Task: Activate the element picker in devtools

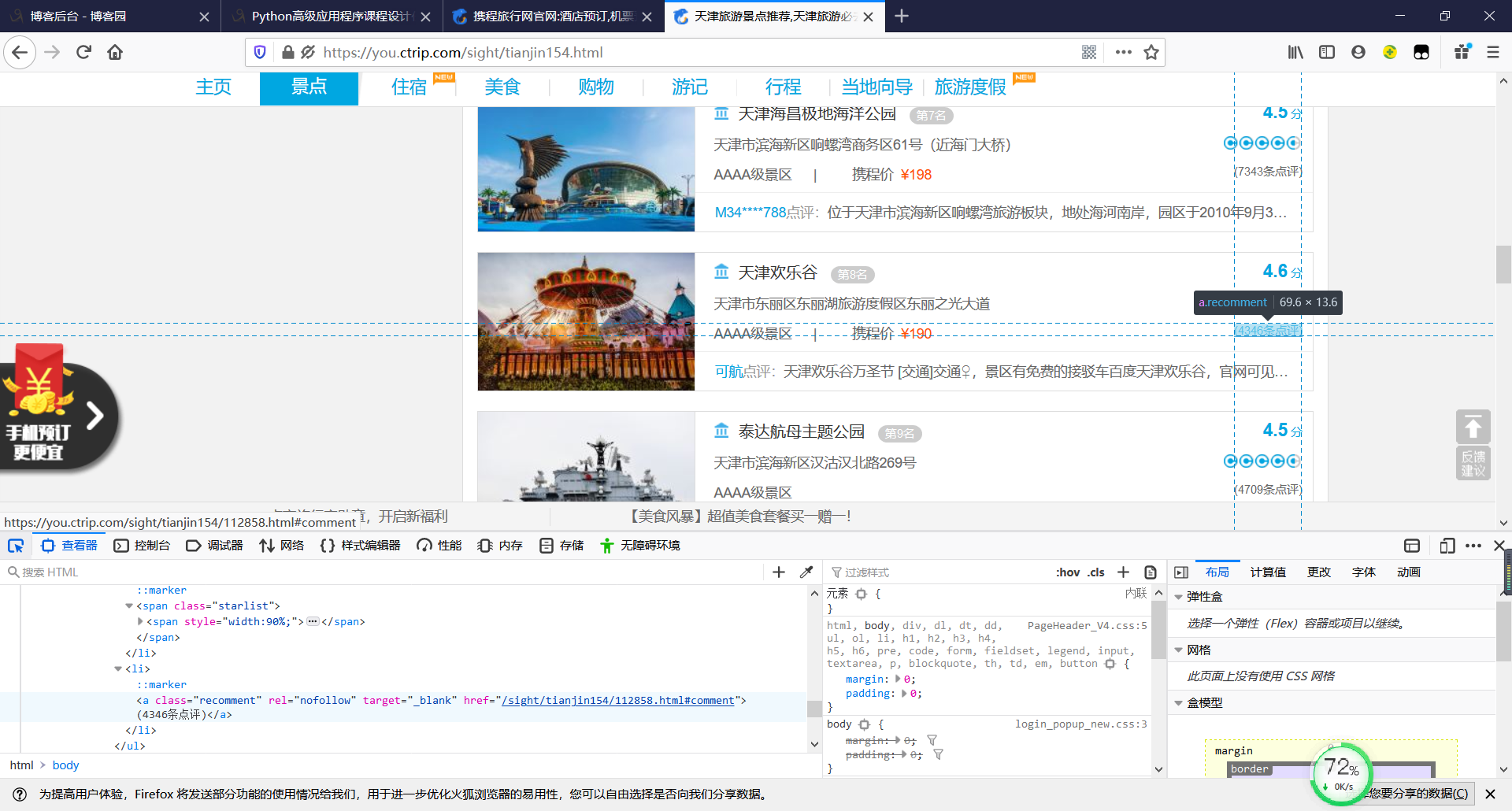Action: click(x=16, y=546)
